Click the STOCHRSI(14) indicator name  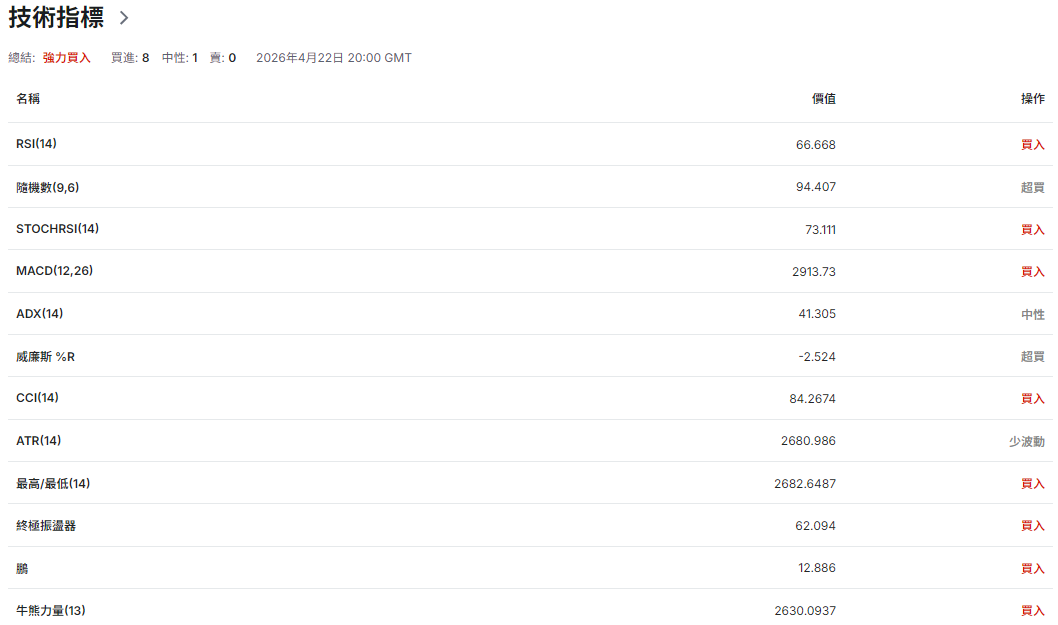(x=57, y=229)
